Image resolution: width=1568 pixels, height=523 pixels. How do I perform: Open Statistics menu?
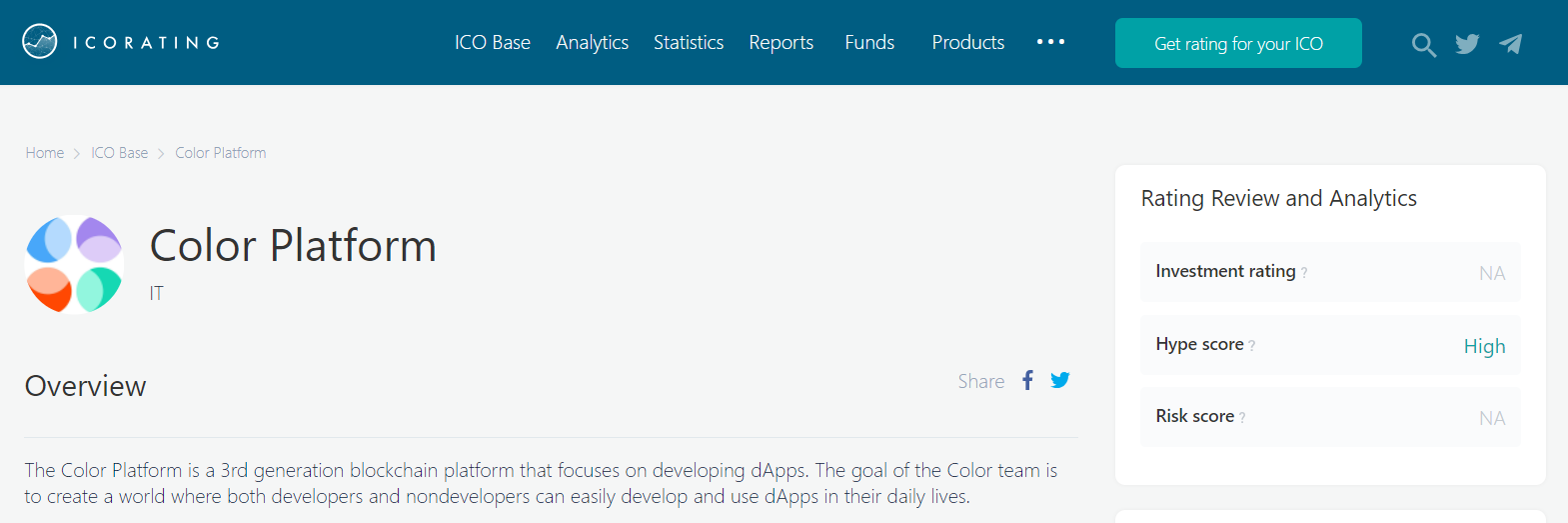(x=689, y=43)
